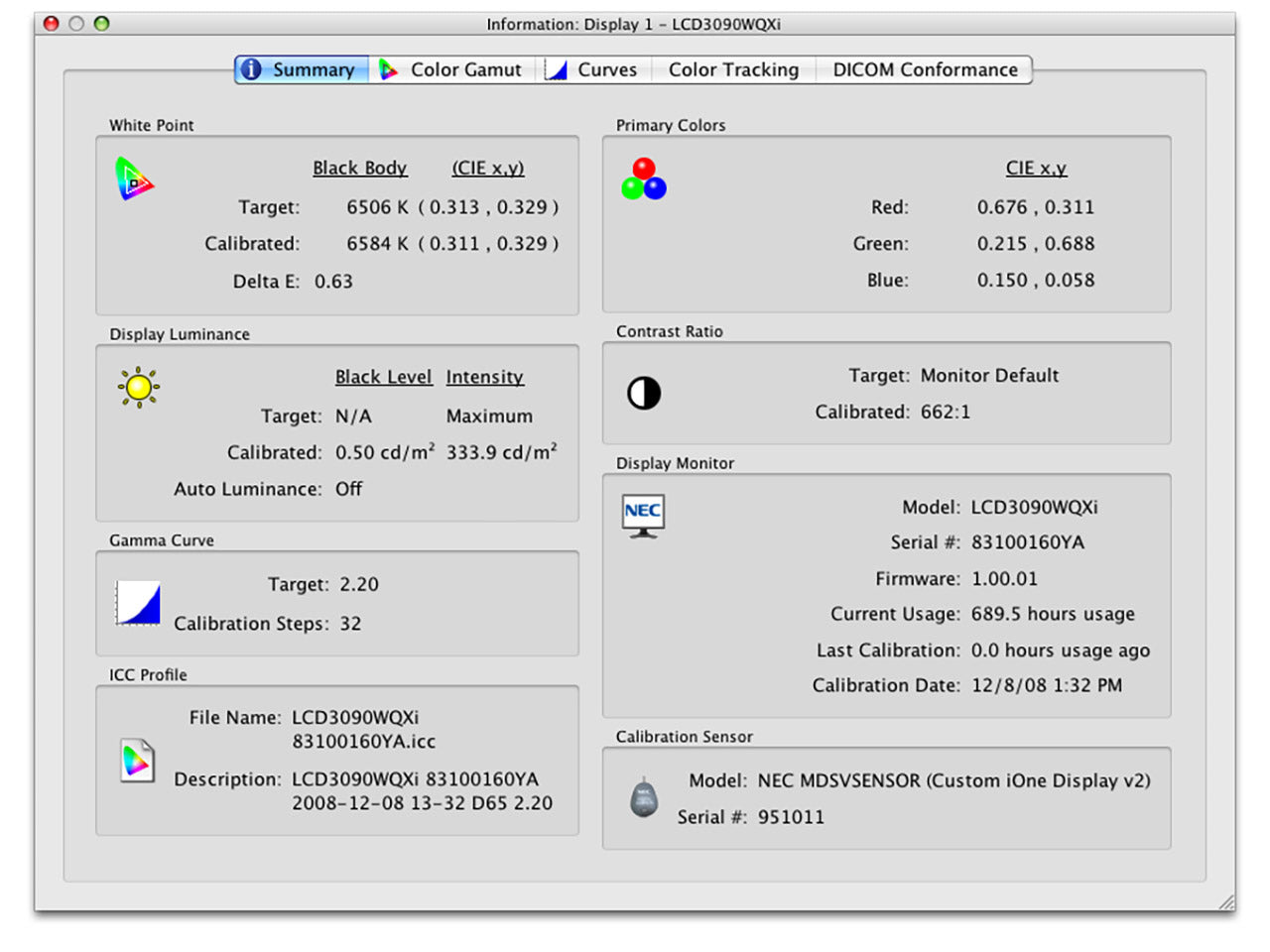1270x952 pixels.
Task: Click the Primary Colors RGB circles icon
Action: pos(644,179)
